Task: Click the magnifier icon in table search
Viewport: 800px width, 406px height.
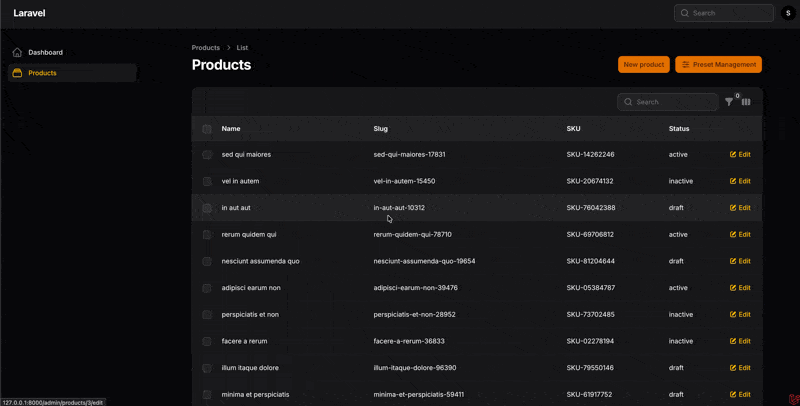Action: coord(628,102)
